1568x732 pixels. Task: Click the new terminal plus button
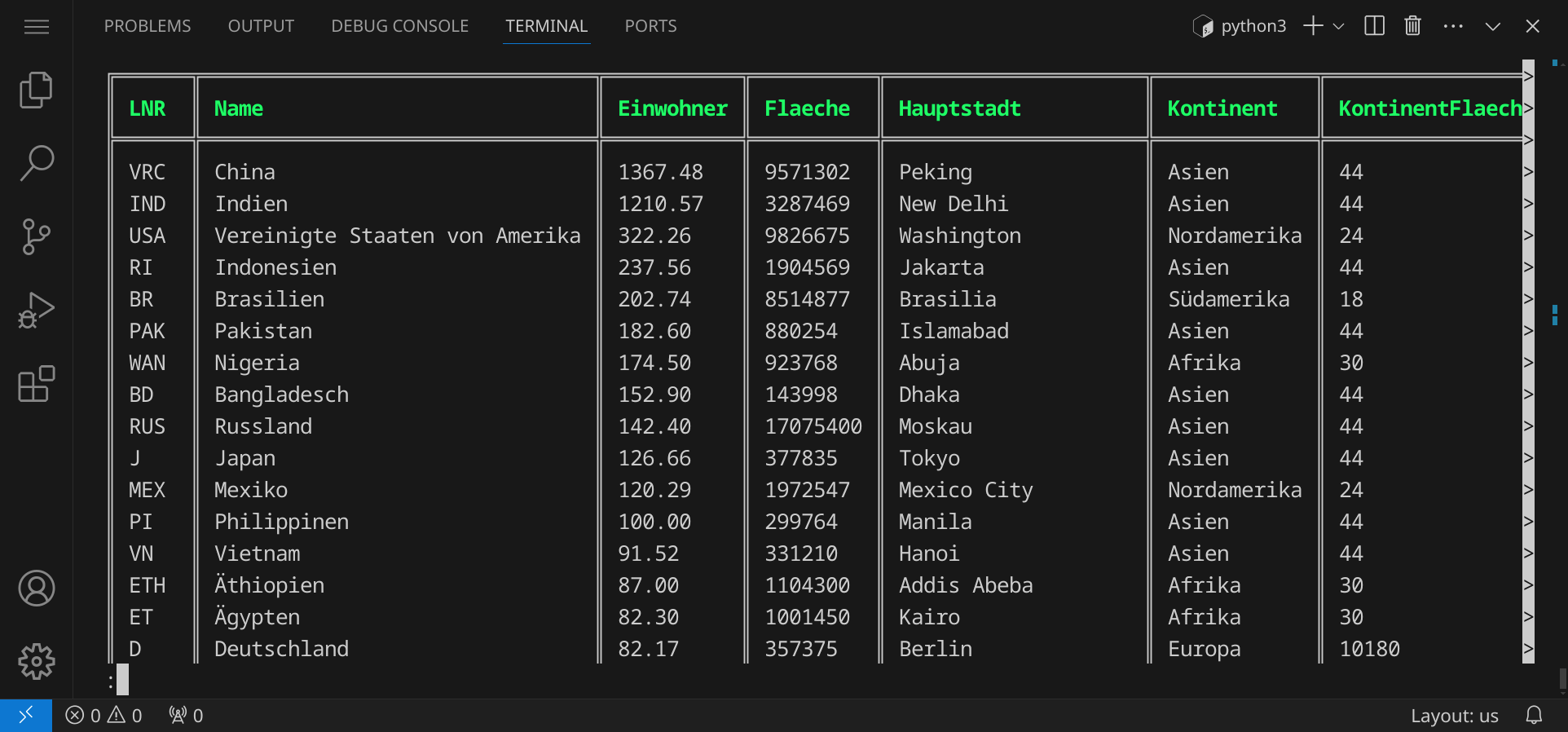(1312, 26)
